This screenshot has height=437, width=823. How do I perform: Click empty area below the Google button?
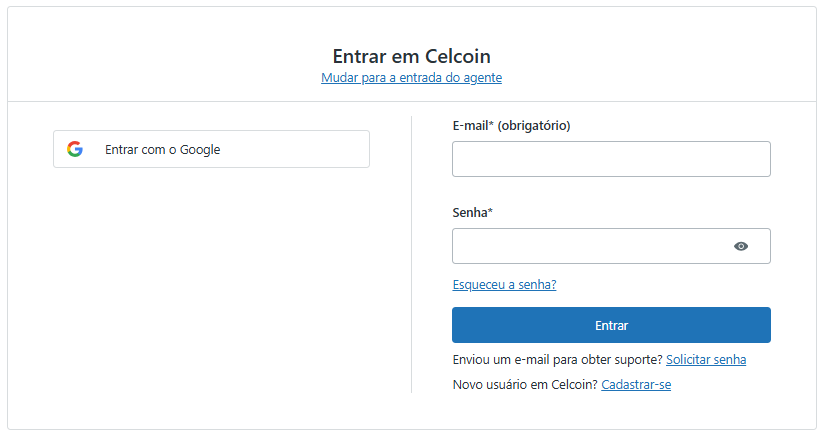[211, 280]
